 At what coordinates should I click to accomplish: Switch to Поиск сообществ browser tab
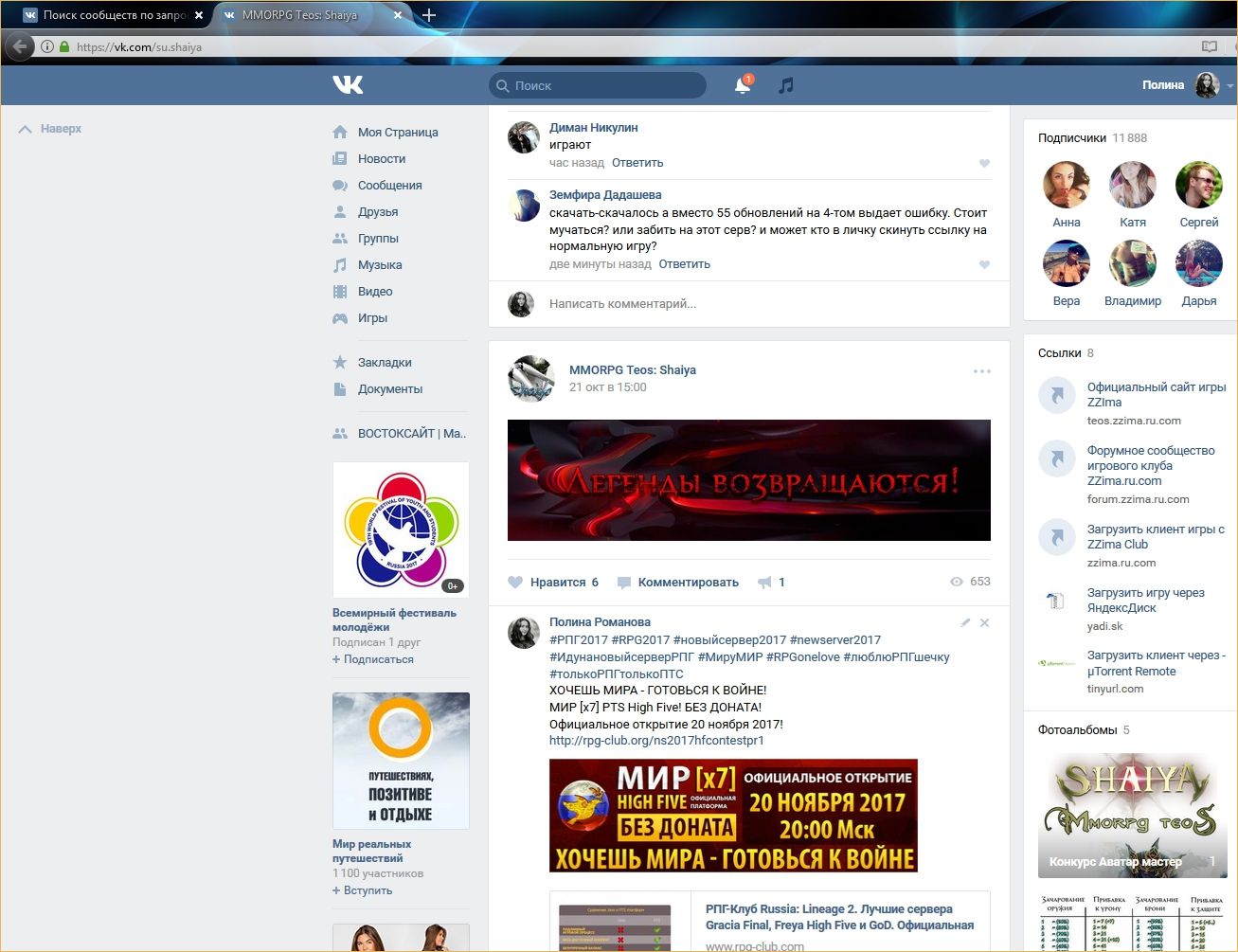[x=113, y=15]
